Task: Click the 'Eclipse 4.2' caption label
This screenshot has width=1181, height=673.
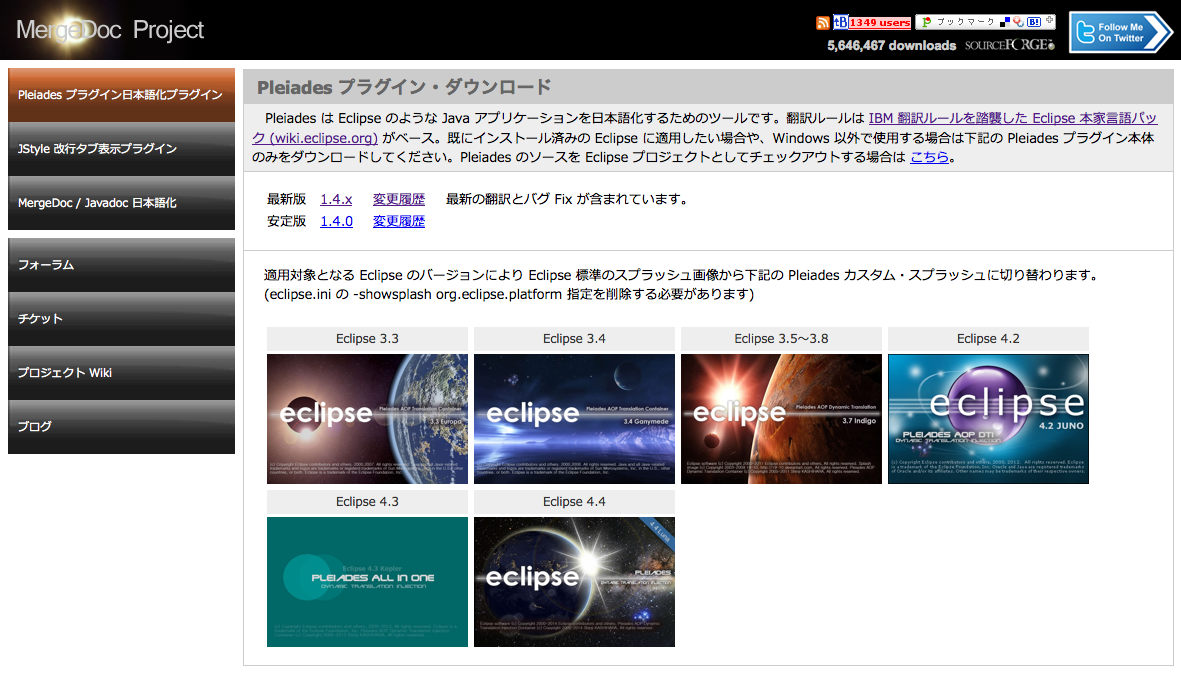Action: [x=988, y=339]
